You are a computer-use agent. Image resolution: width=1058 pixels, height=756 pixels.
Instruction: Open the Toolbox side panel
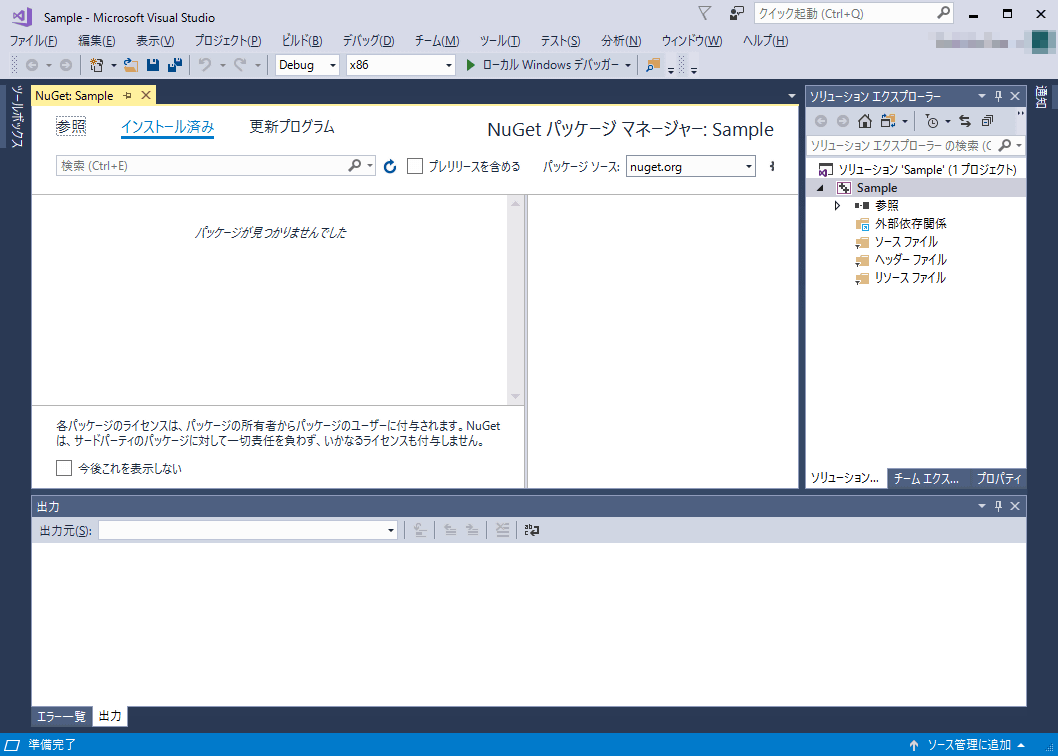[x=18, y=116]
